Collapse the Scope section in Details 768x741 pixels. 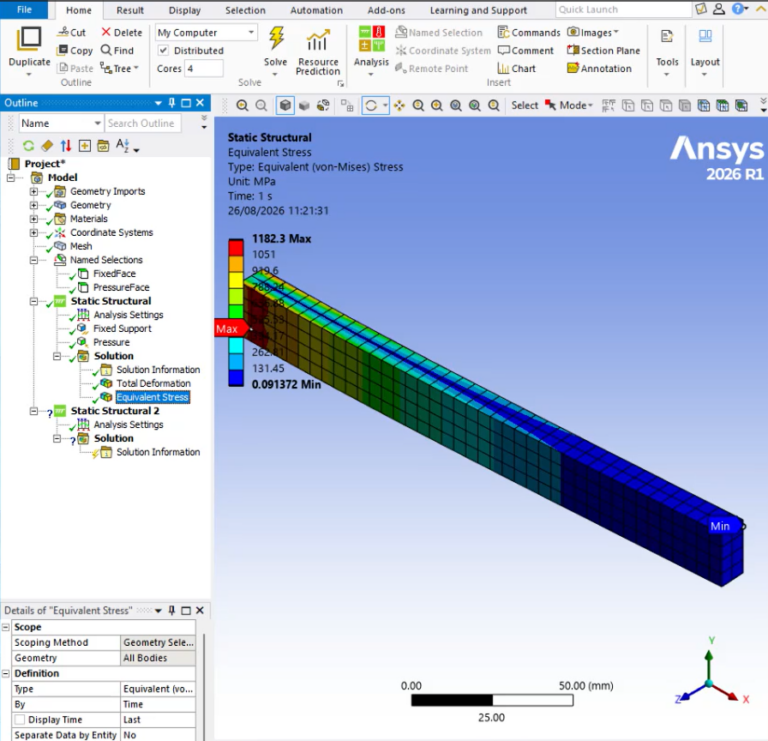coord(6,627)
